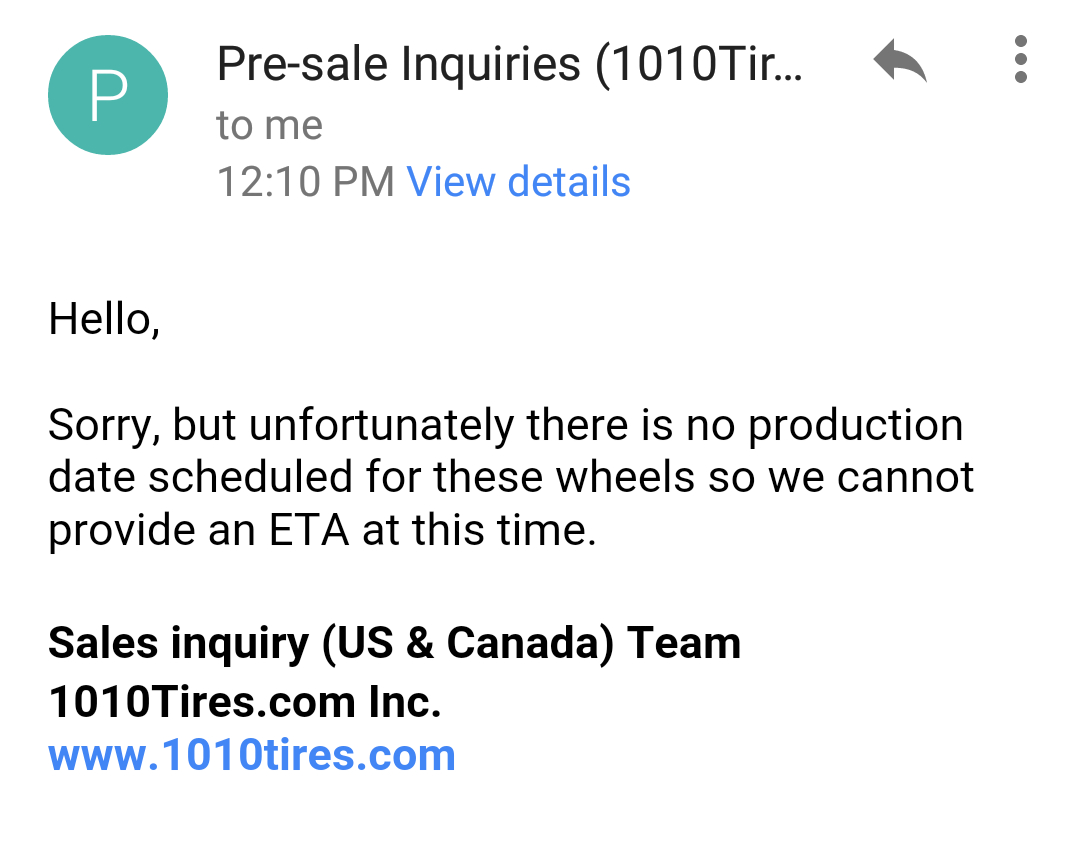
Task: Click the word "ETA" in the message
Action: click(x=309, y=530)
